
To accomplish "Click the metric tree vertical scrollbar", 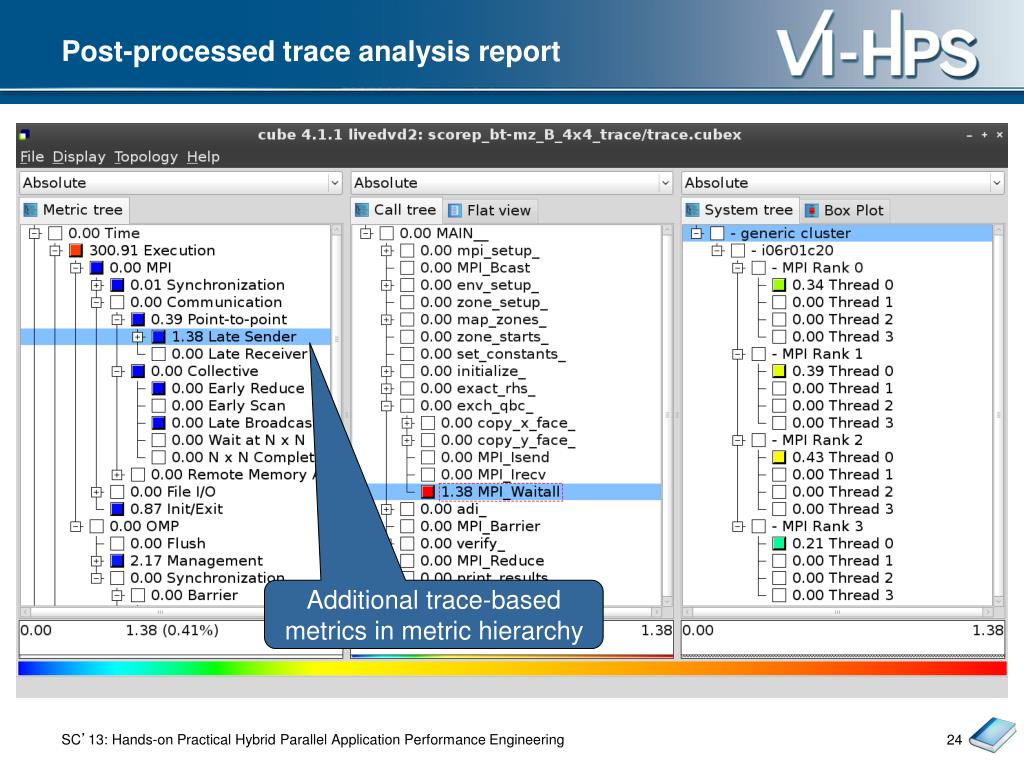I will [x=337, y=415].
